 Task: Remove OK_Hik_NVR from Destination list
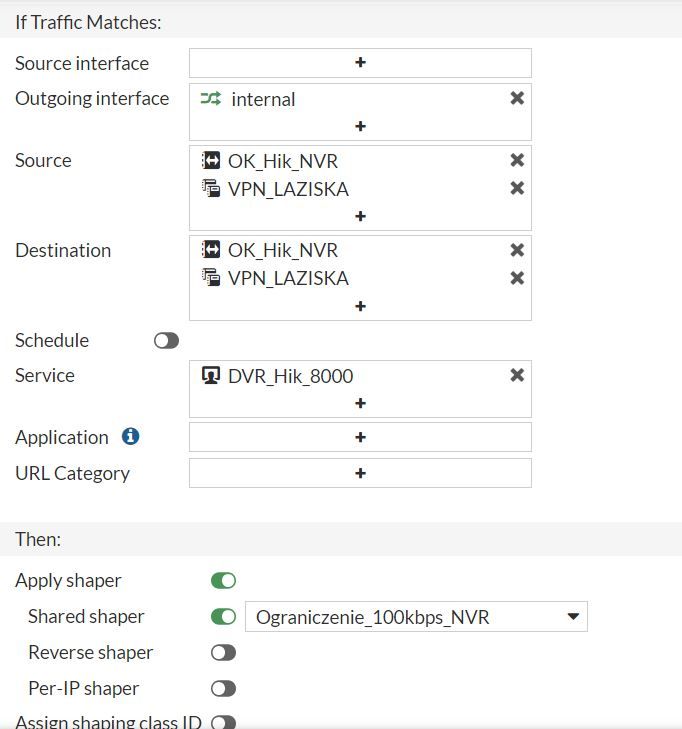point(517,250)
